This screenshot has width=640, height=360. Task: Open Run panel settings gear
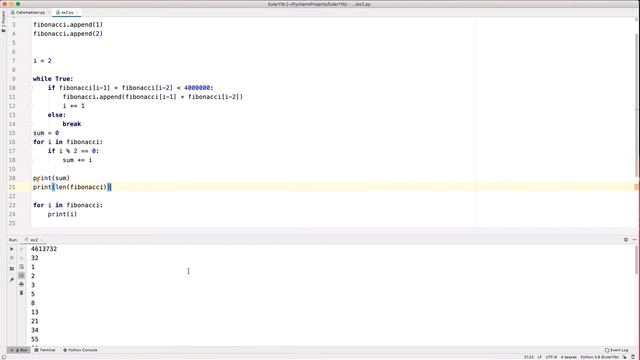[626, 240]
